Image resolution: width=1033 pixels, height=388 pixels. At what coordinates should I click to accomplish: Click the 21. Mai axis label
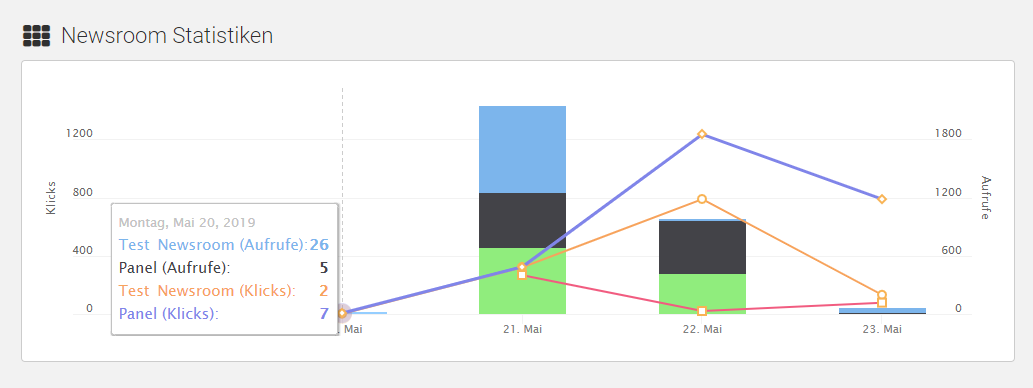[x=522, y=329]
